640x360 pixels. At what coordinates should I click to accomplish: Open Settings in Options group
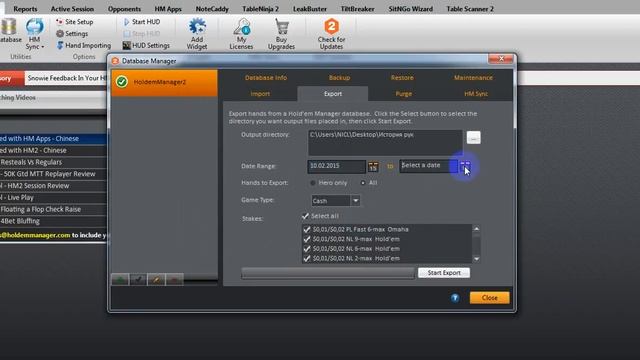point(72,33)
